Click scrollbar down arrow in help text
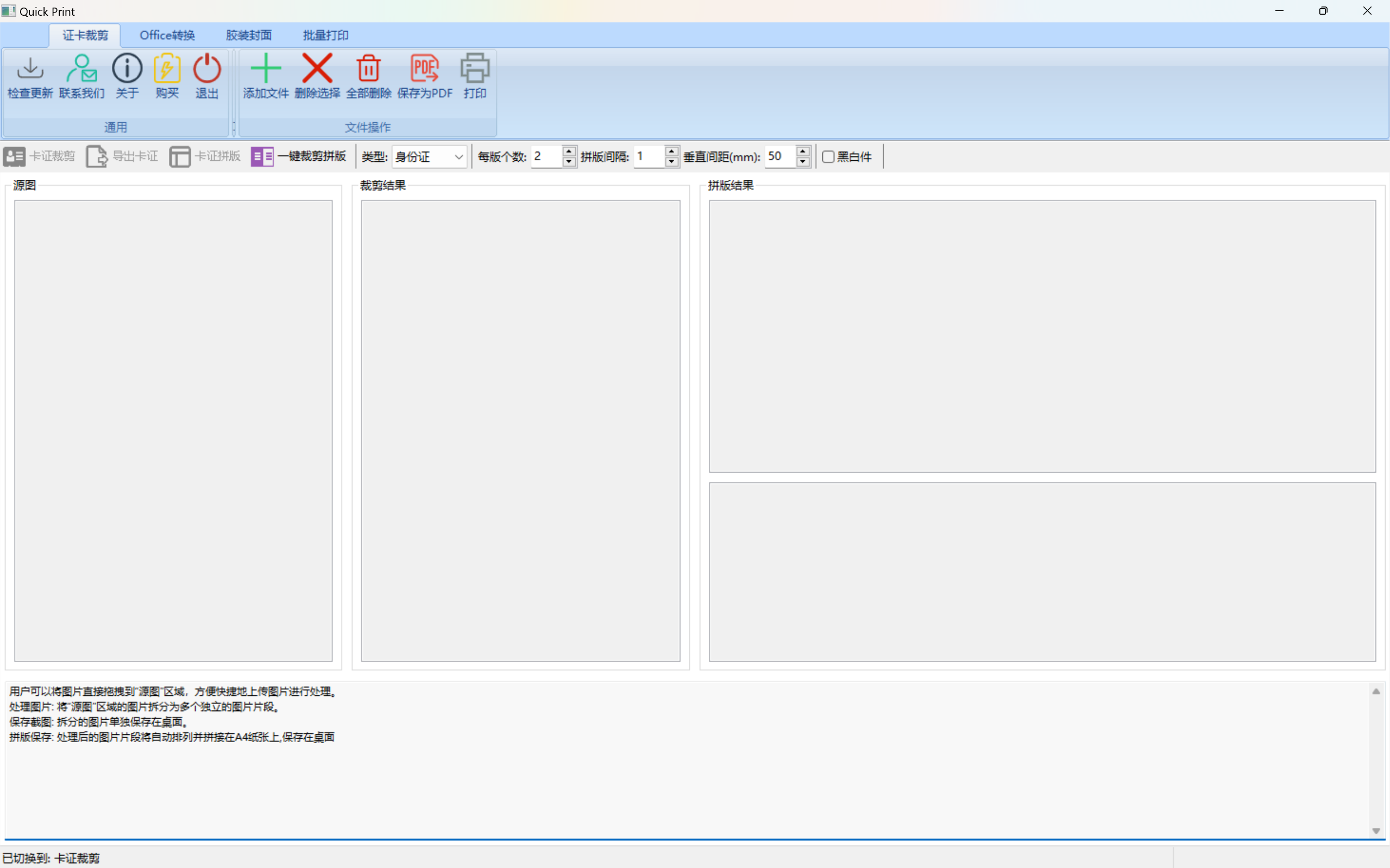 (x=1376, y=831)
